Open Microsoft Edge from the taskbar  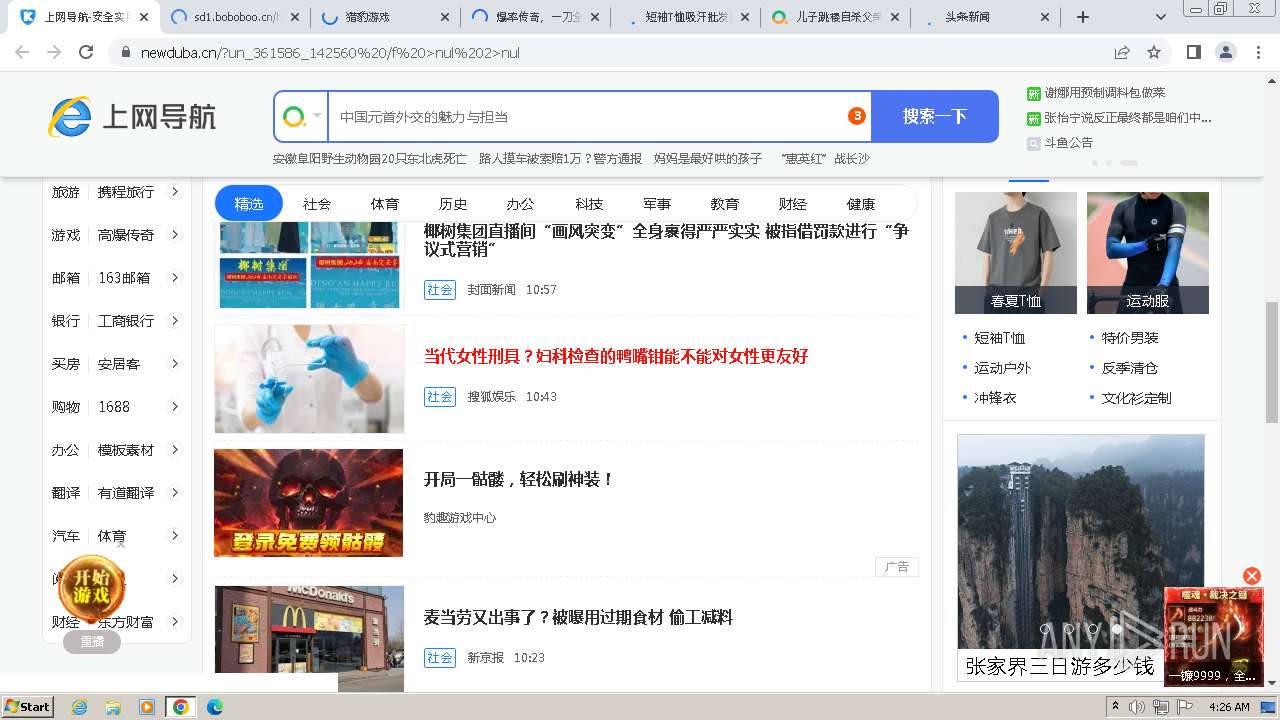pos(214,707)
